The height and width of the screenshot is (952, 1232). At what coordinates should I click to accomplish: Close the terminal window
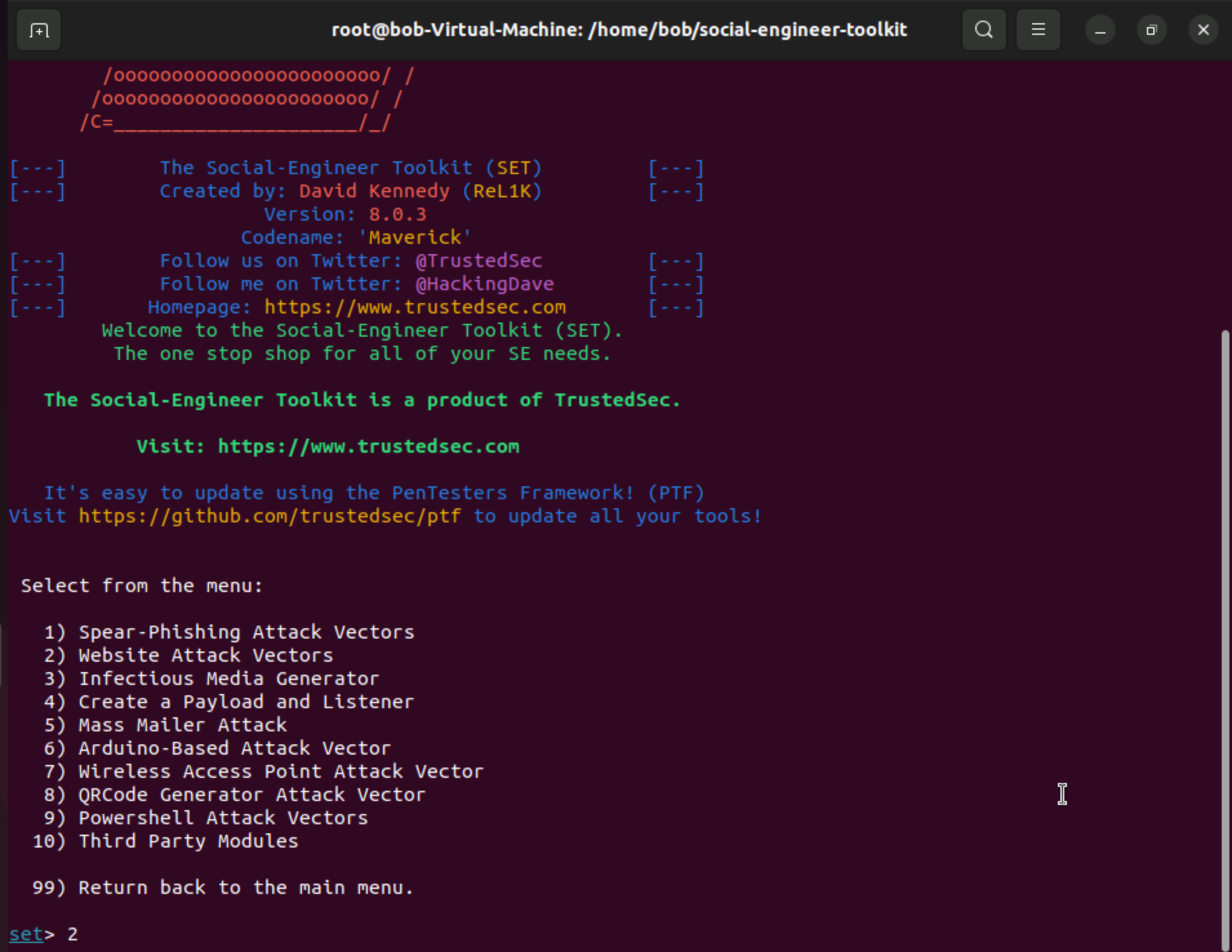click(1203, 30)
